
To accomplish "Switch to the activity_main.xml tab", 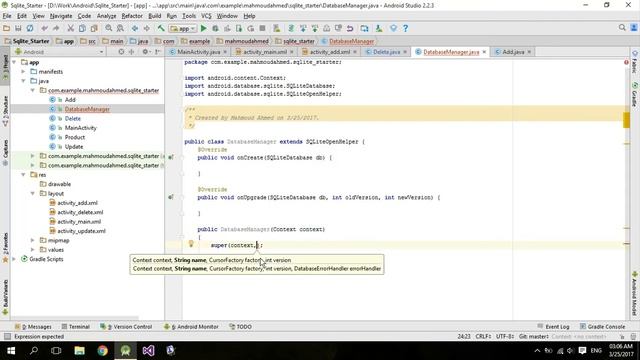I will (x=265, y=52).
